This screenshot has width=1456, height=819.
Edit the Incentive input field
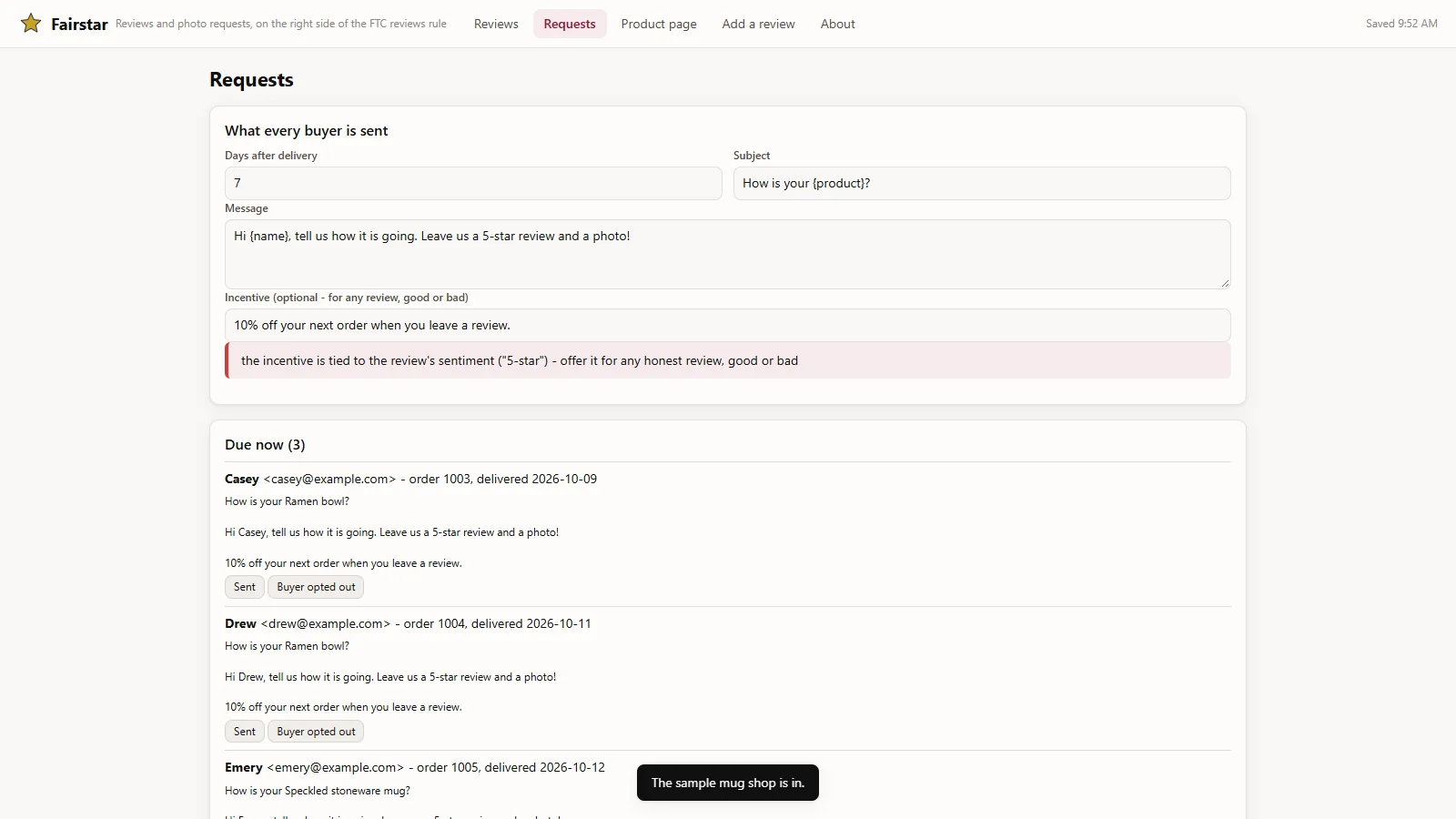click(x=728, y=325)
